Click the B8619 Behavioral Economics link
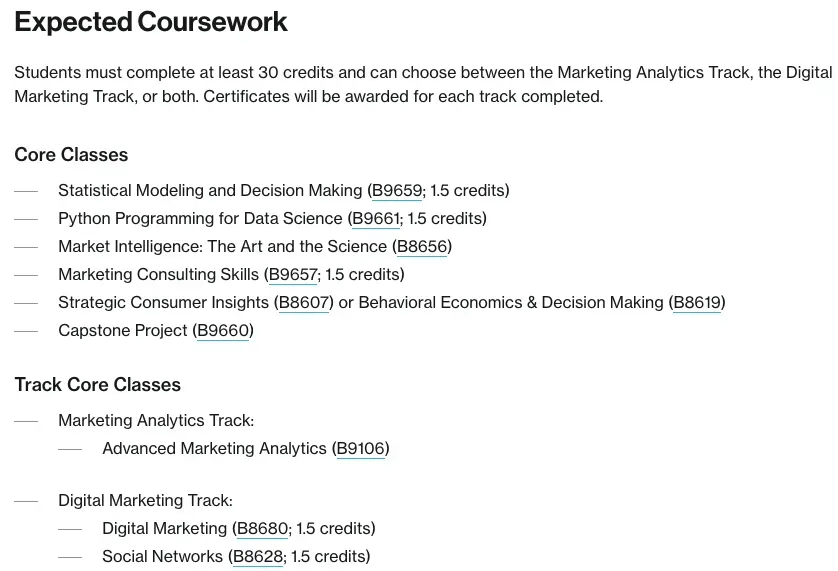The image size is (838, 571). click(696, 302)
